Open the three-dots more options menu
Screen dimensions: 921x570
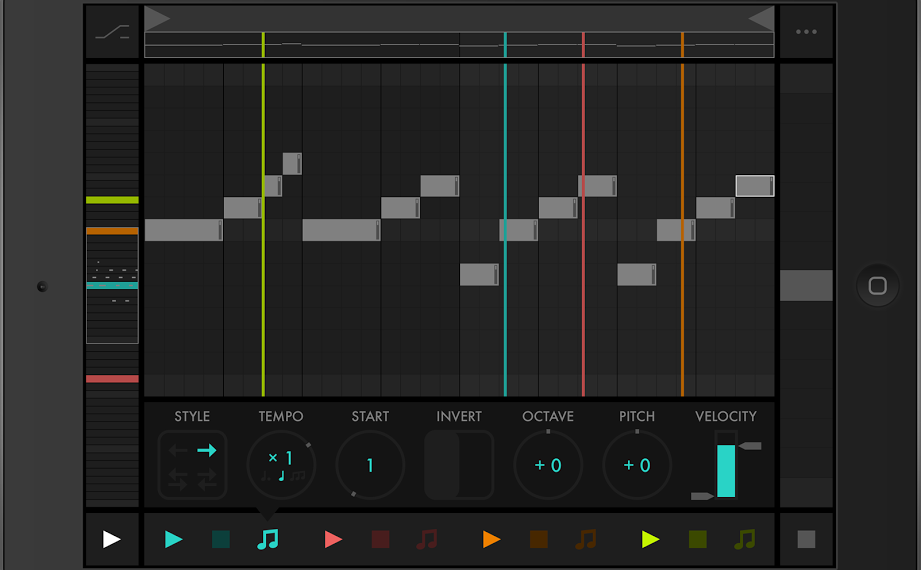coord(806,32)
